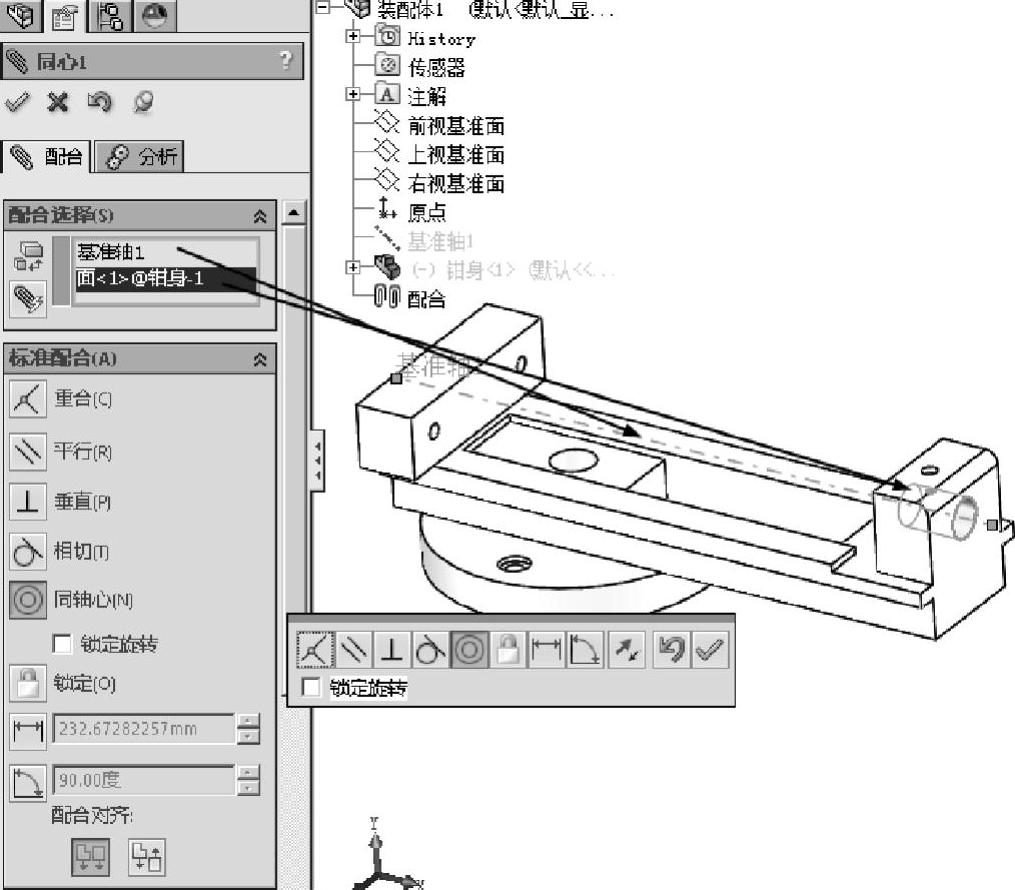Choose the 同轴心(N) concentric mate
Screen dimensions: 1015x890
[28, 600]
